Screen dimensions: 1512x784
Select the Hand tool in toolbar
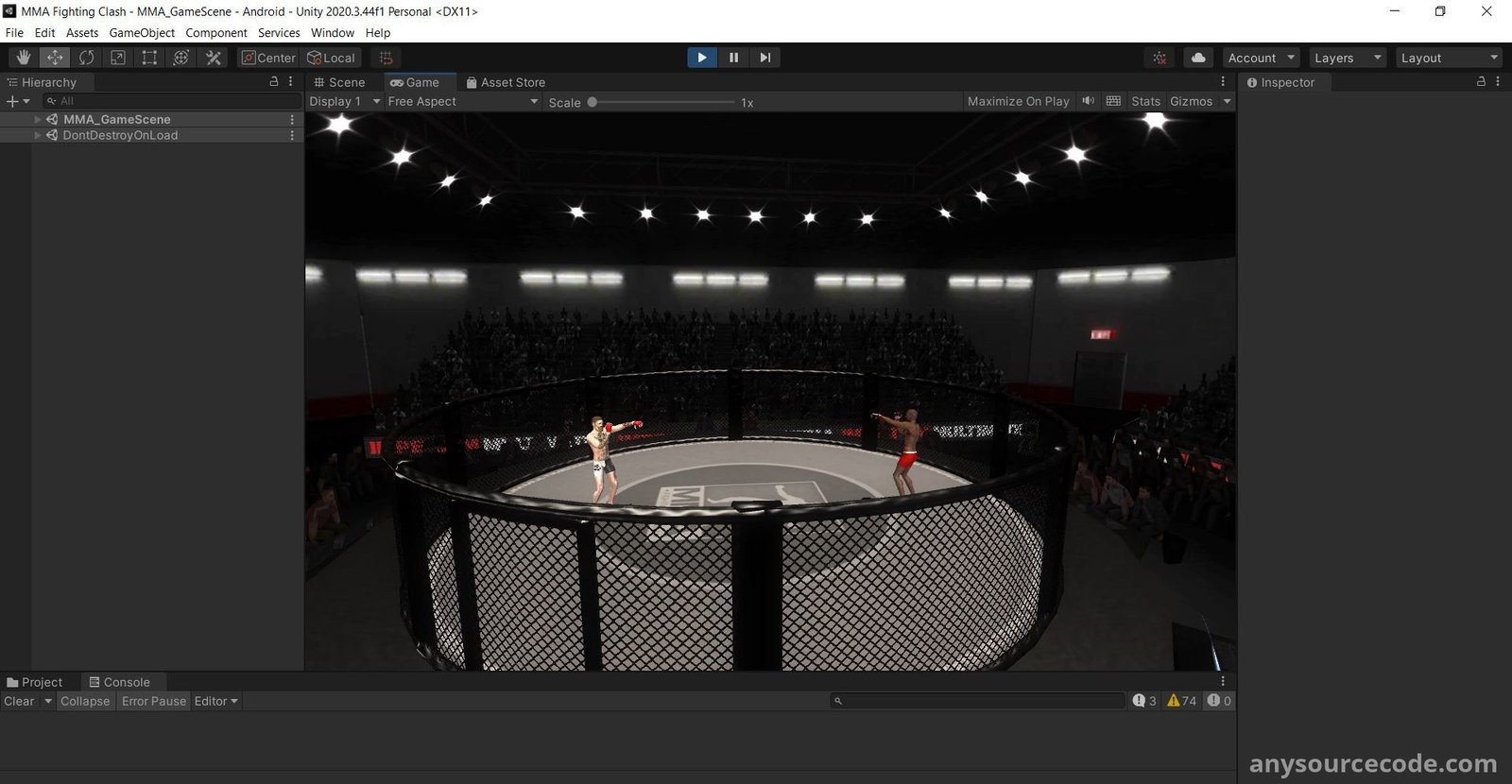[x=24, y=58]
